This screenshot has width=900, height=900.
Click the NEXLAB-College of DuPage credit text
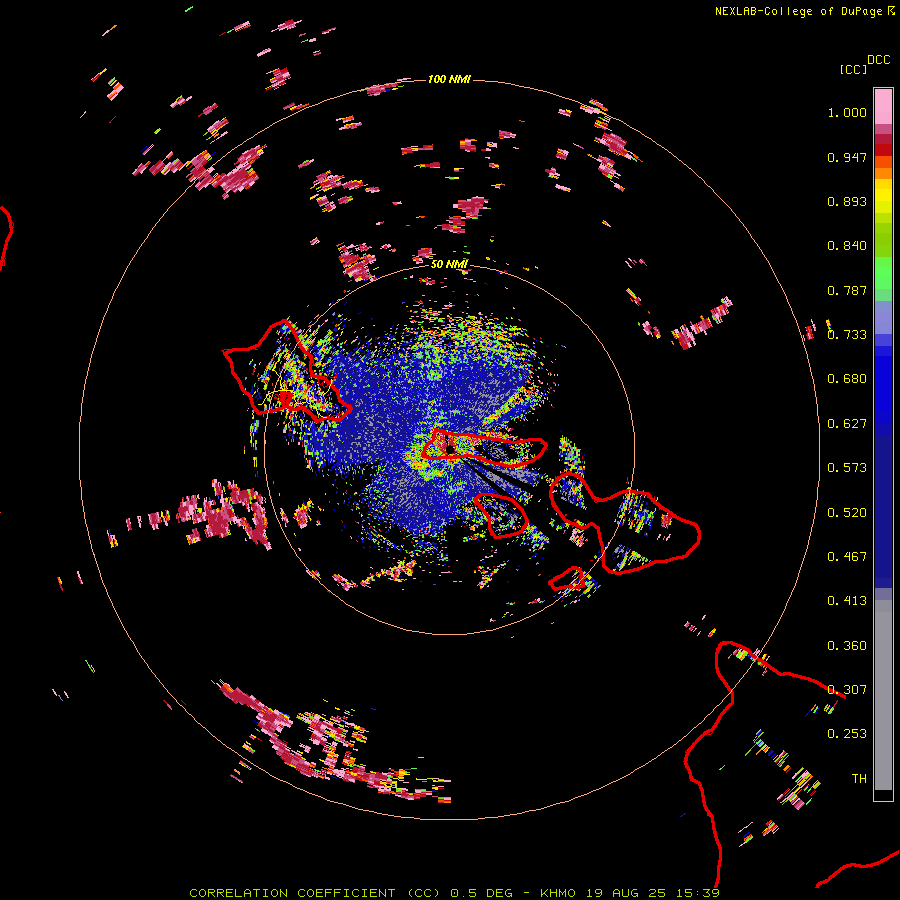tap(798, 11)
